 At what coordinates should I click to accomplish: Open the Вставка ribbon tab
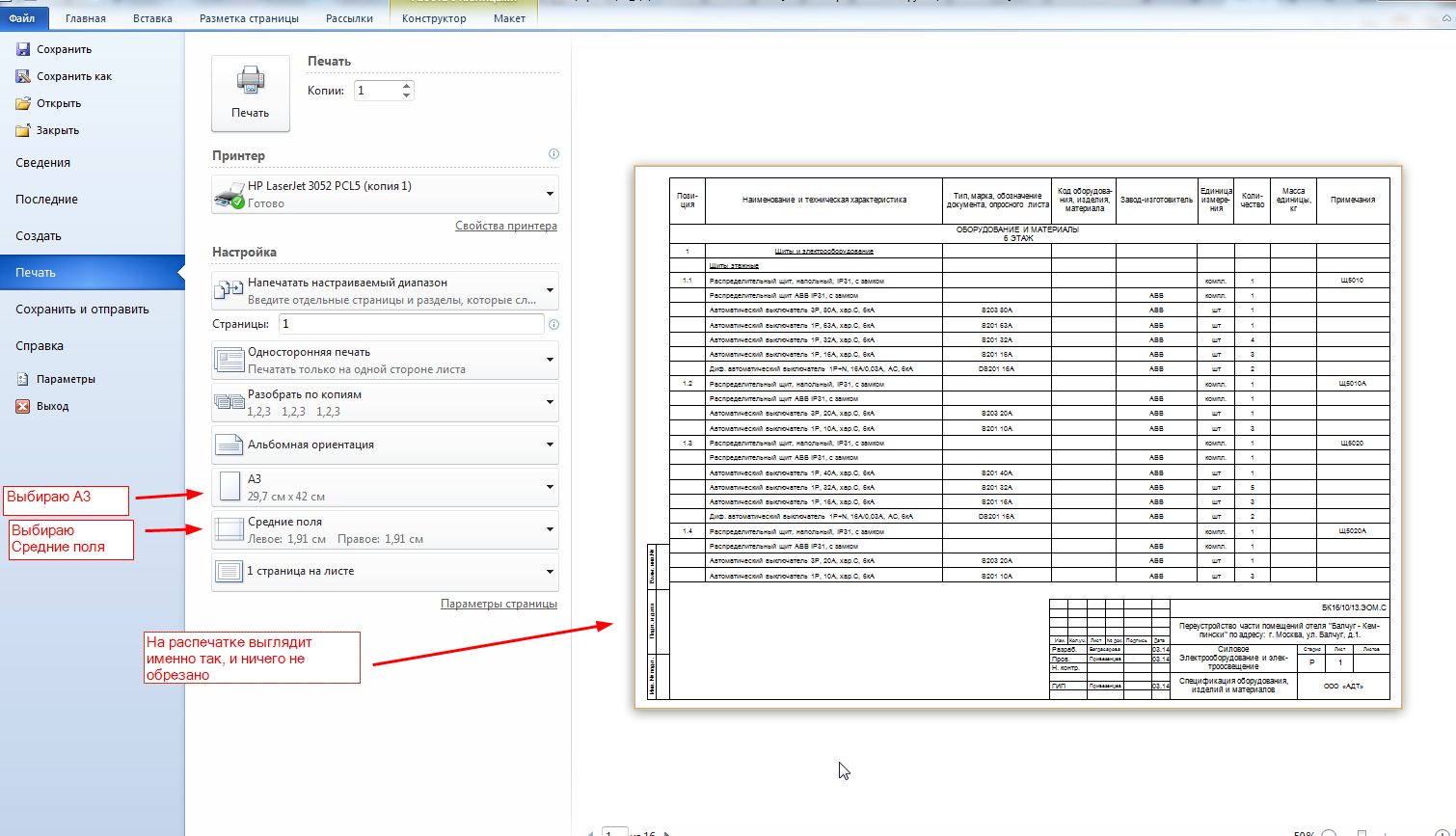point(152,18)
